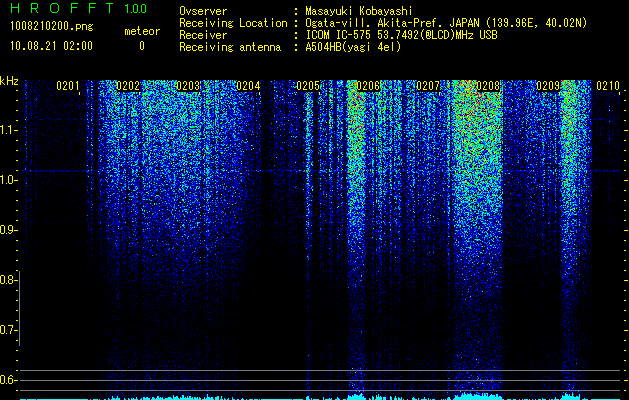Viewport: 629px width, 400px height.
Task: Click the version number 1.0.0
Action: point(136,9)
